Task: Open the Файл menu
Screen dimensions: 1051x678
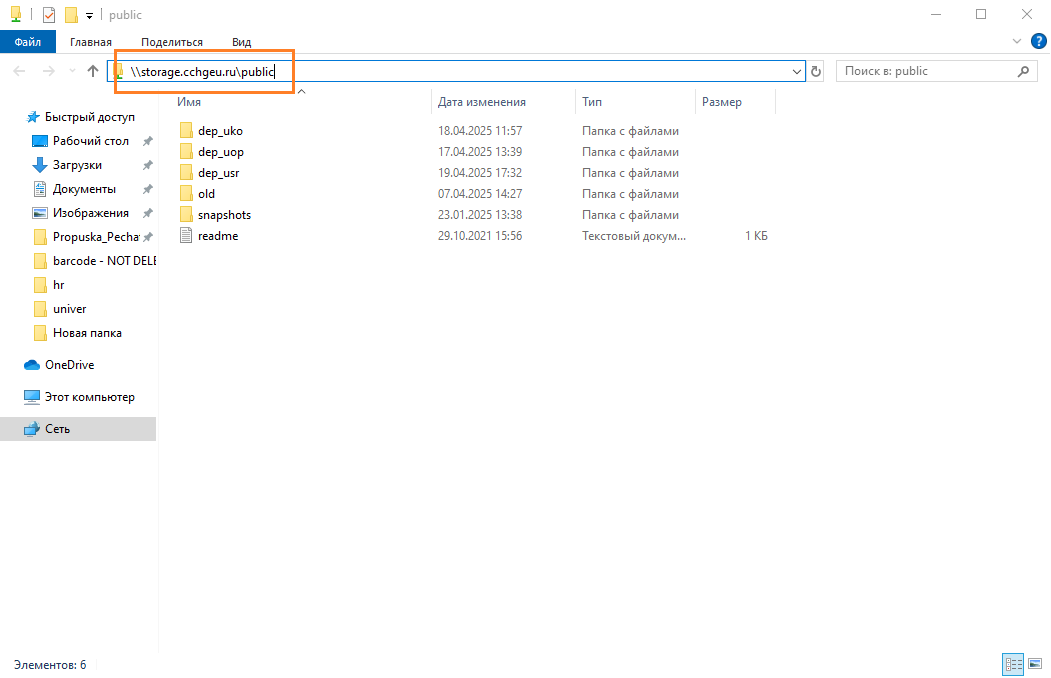Action: pyautogui.click(x=28, y=42)
